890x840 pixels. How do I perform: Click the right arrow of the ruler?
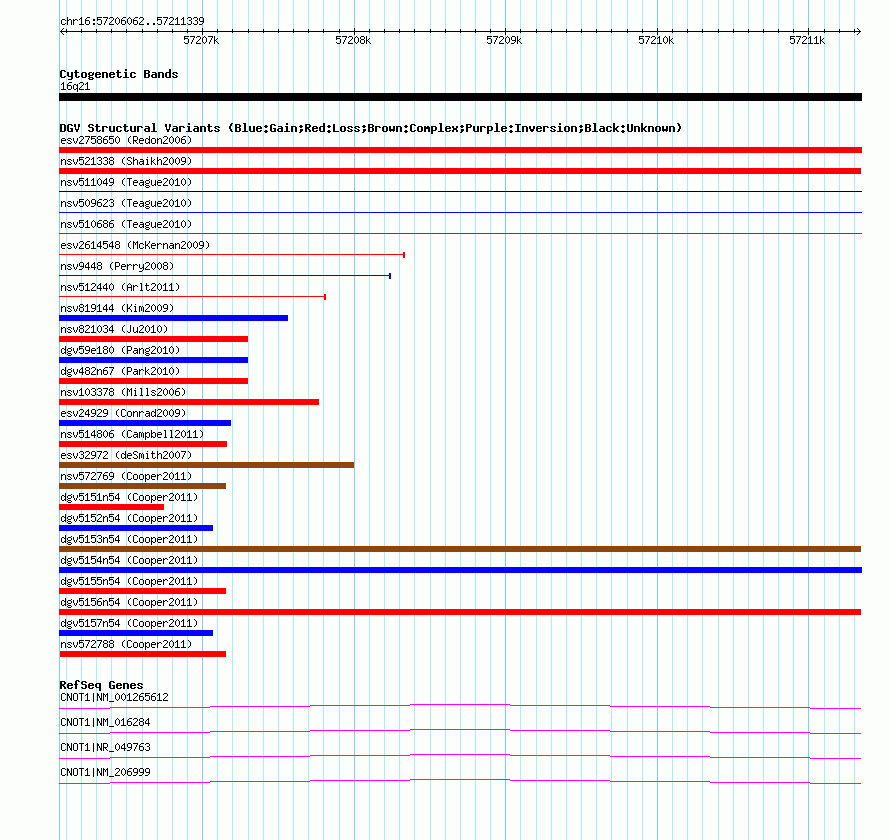tap(858, 32)
